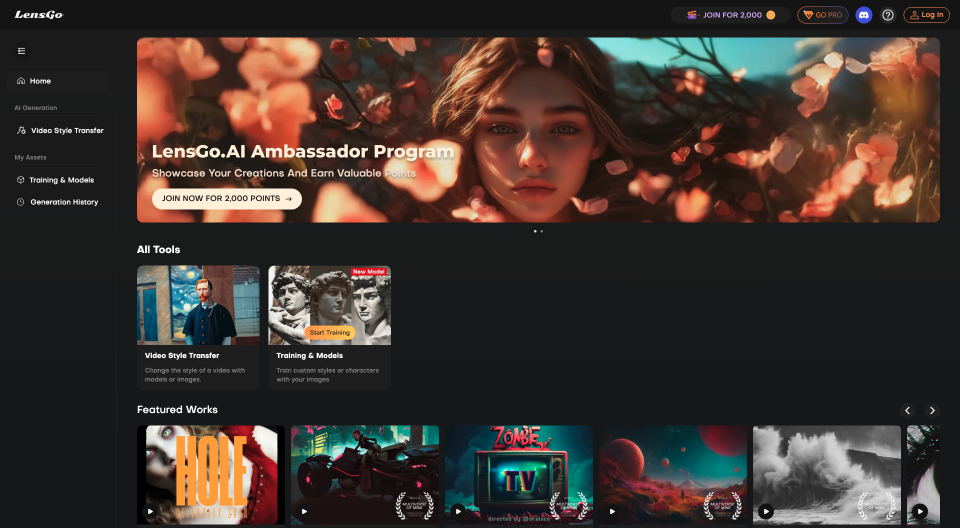Open the red planet landscape thumbnail

coord(673,475)
